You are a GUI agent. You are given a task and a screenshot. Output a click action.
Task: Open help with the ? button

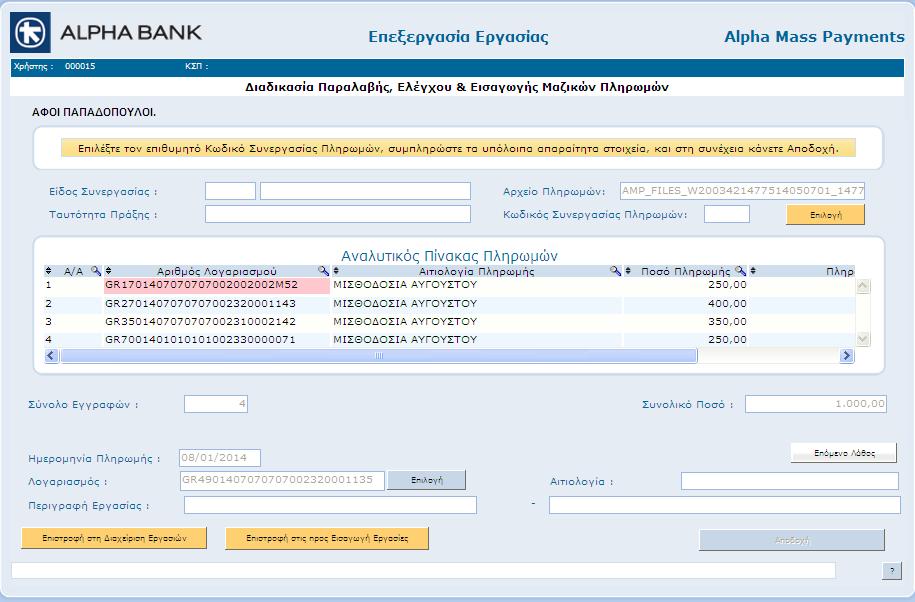pos(892,571)
